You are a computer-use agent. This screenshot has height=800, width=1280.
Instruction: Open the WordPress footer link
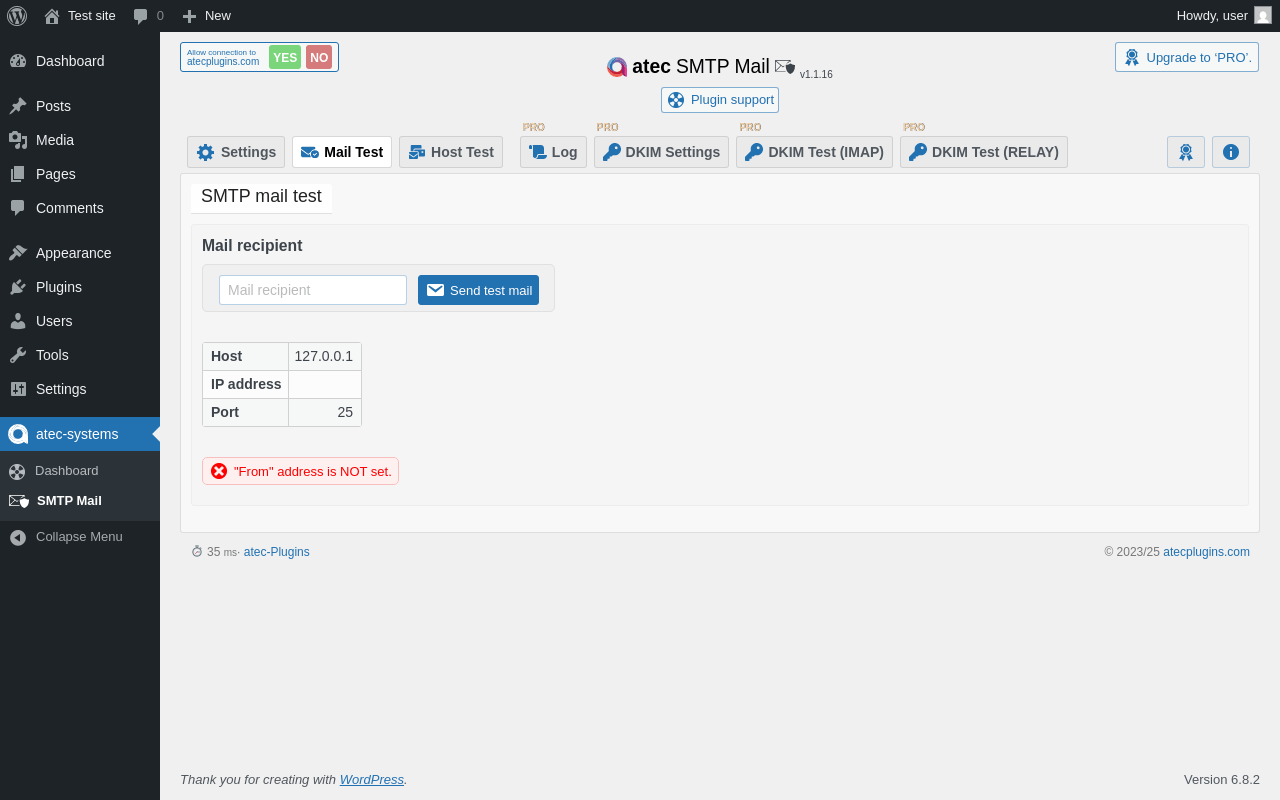click(x=372, y=779)
